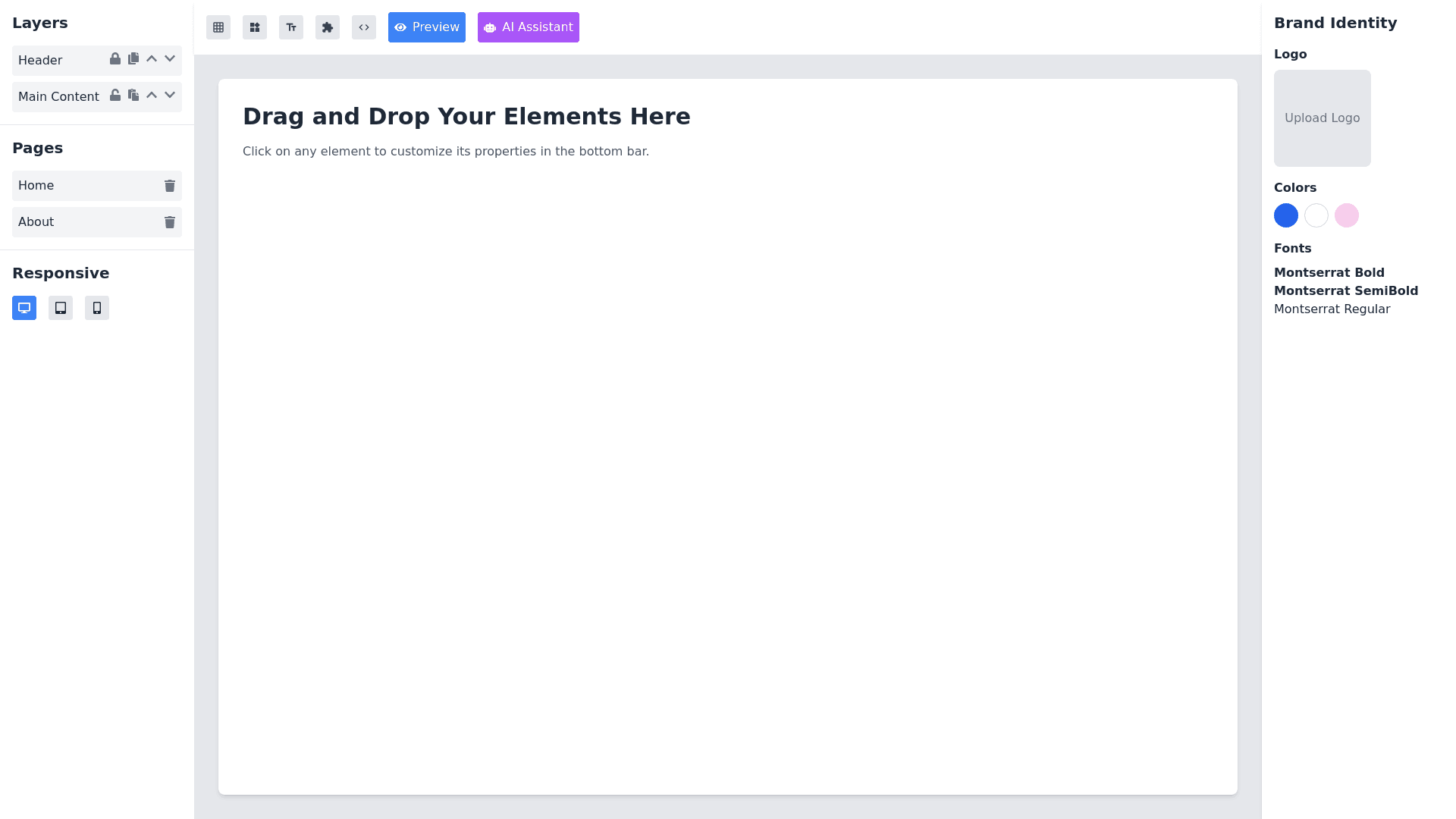Open the shapes and blocks tool
The width and height of the screenshot is (1456, 819).
click(255, 27)
